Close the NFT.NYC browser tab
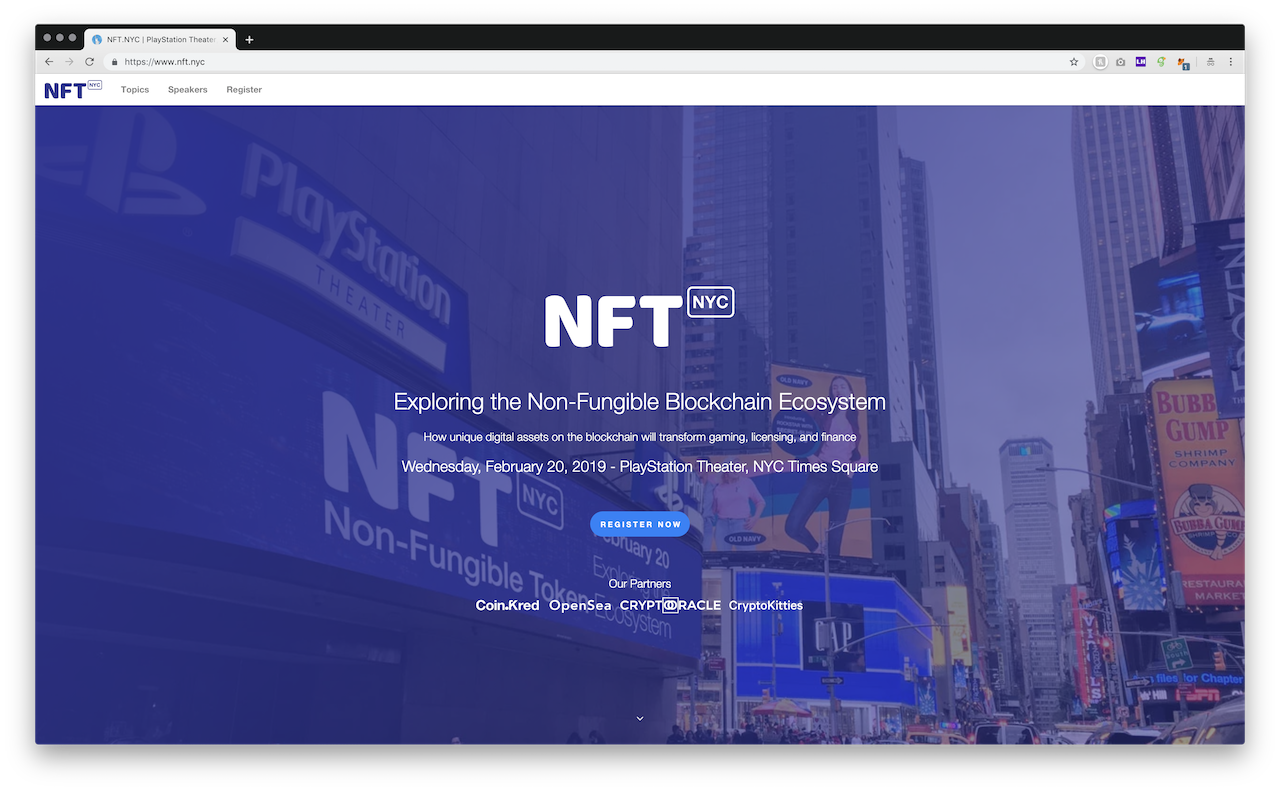The height and width of the screenshot is (791, 1280). click(x=226, y=40)
